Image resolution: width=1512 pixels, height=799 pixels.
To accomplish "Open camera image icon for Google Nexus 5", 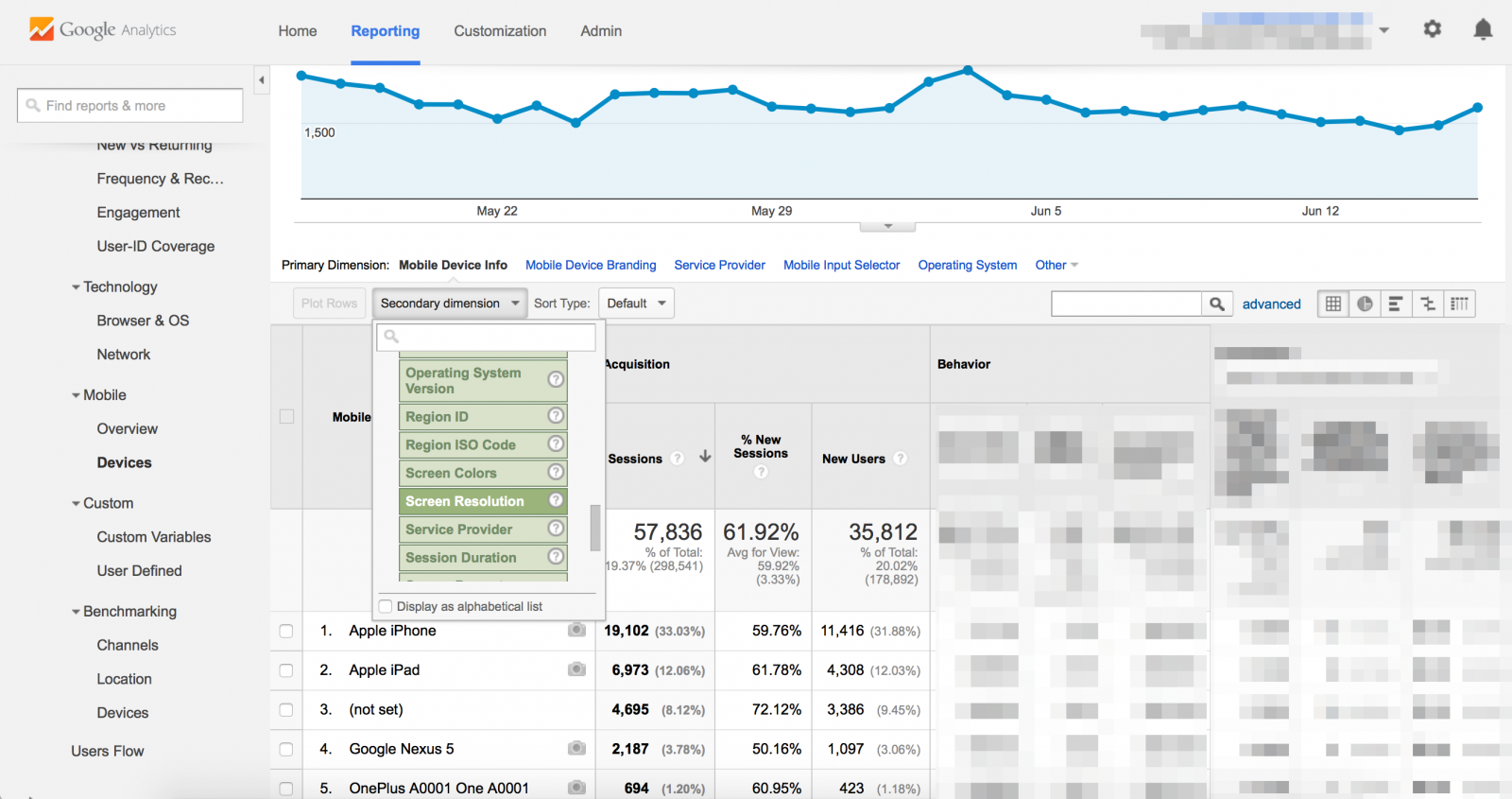I will 576,748.
